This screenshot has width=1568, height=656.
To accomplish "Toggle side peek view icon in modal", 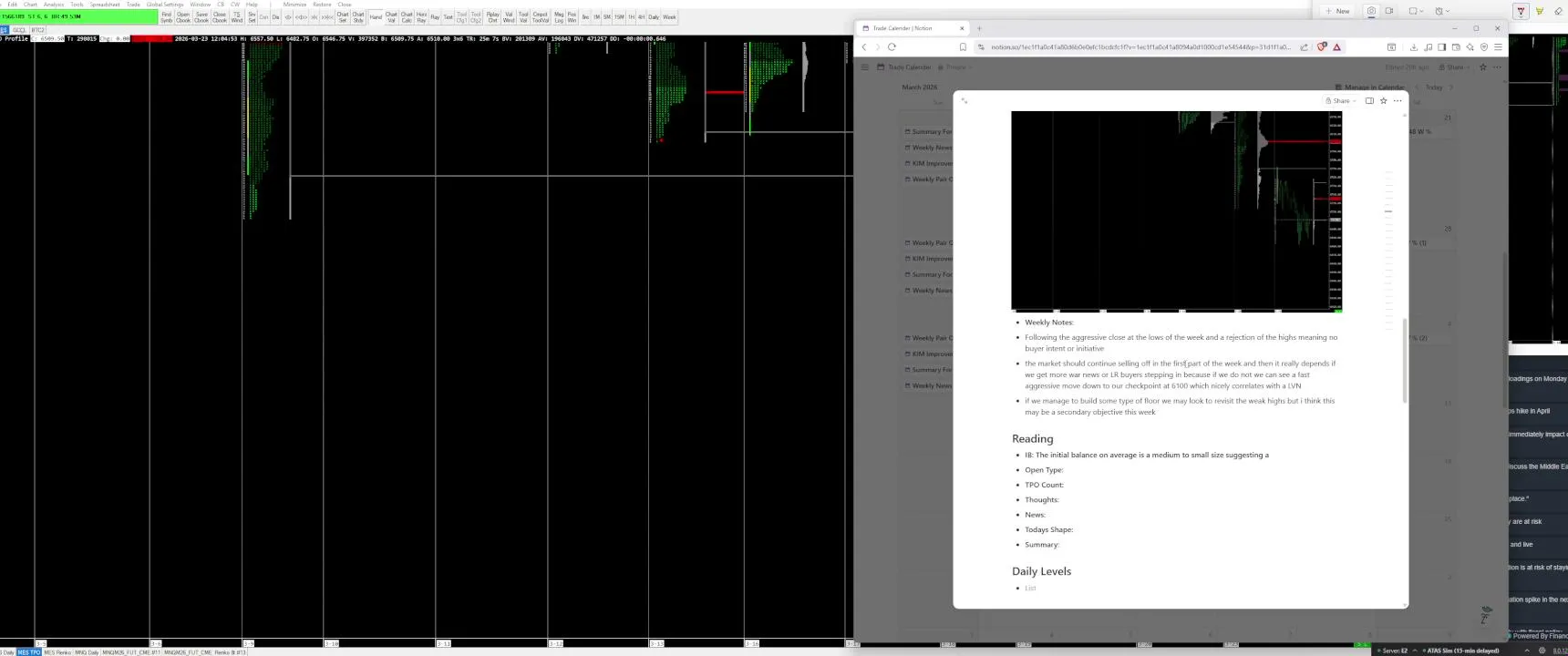I will (1369, 100).
